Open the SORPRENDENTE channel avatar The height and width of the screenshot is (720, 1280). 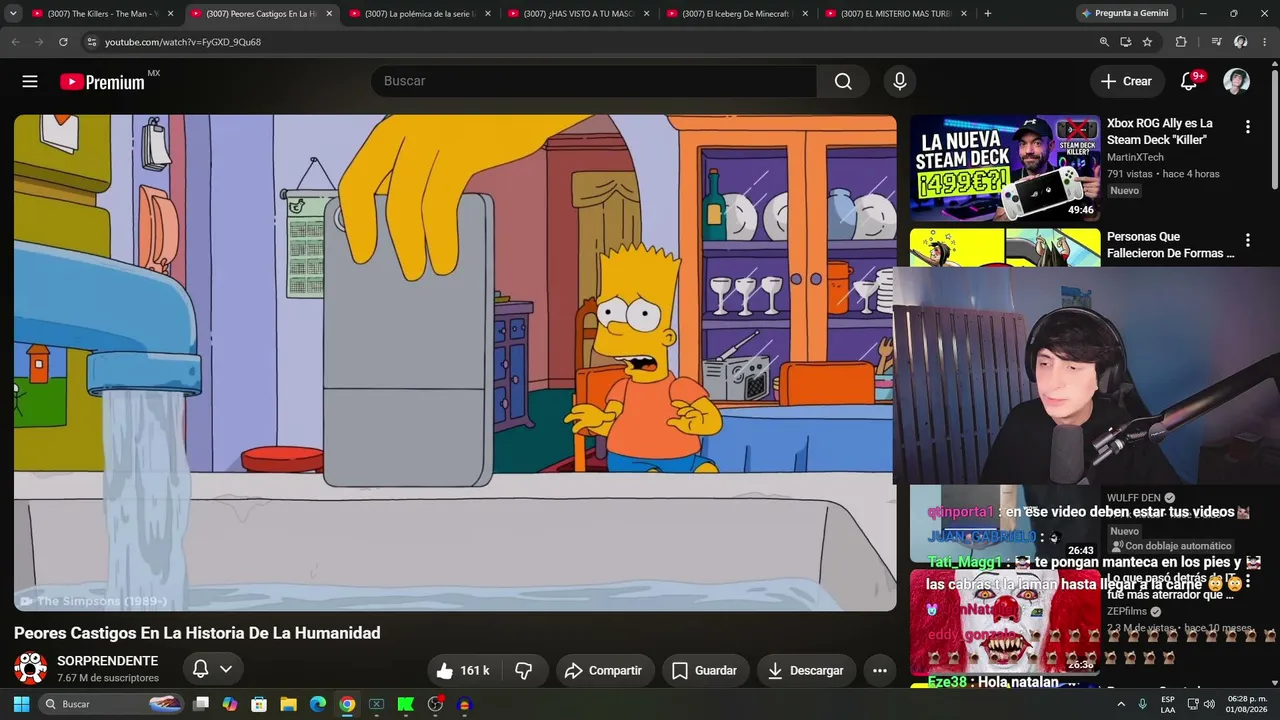click(x=30, y=669)
